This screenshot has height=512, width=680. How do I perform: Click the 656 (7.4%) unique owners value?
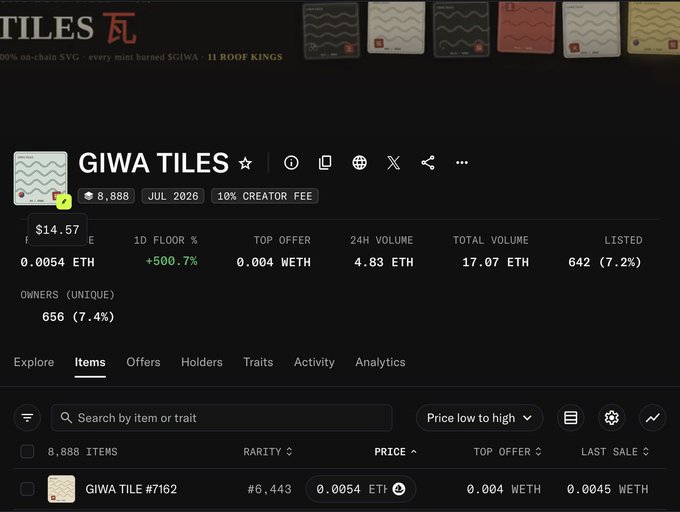coord(78,317)
